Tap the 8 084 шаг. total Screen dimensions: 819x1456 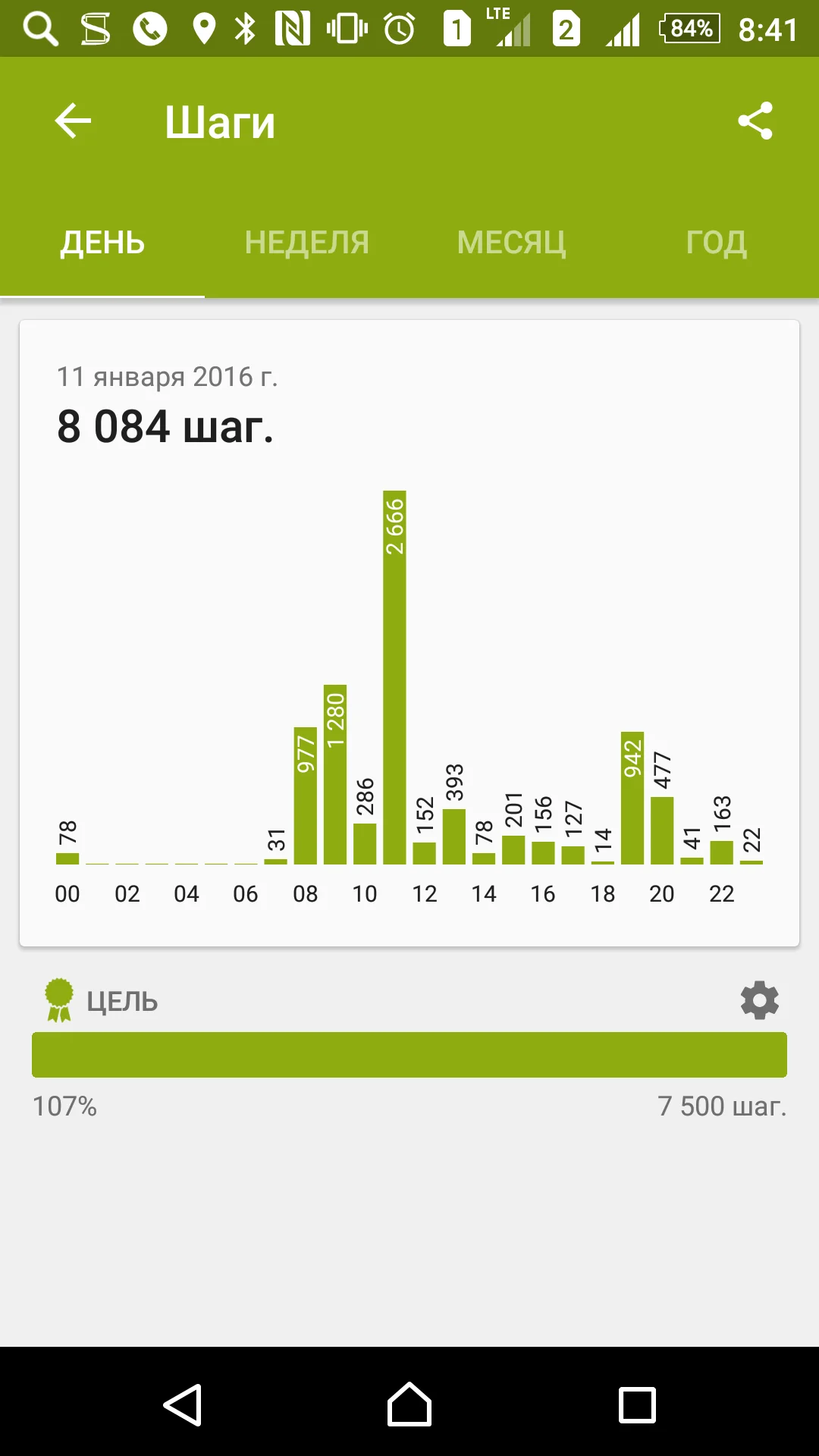pos(165,427)
